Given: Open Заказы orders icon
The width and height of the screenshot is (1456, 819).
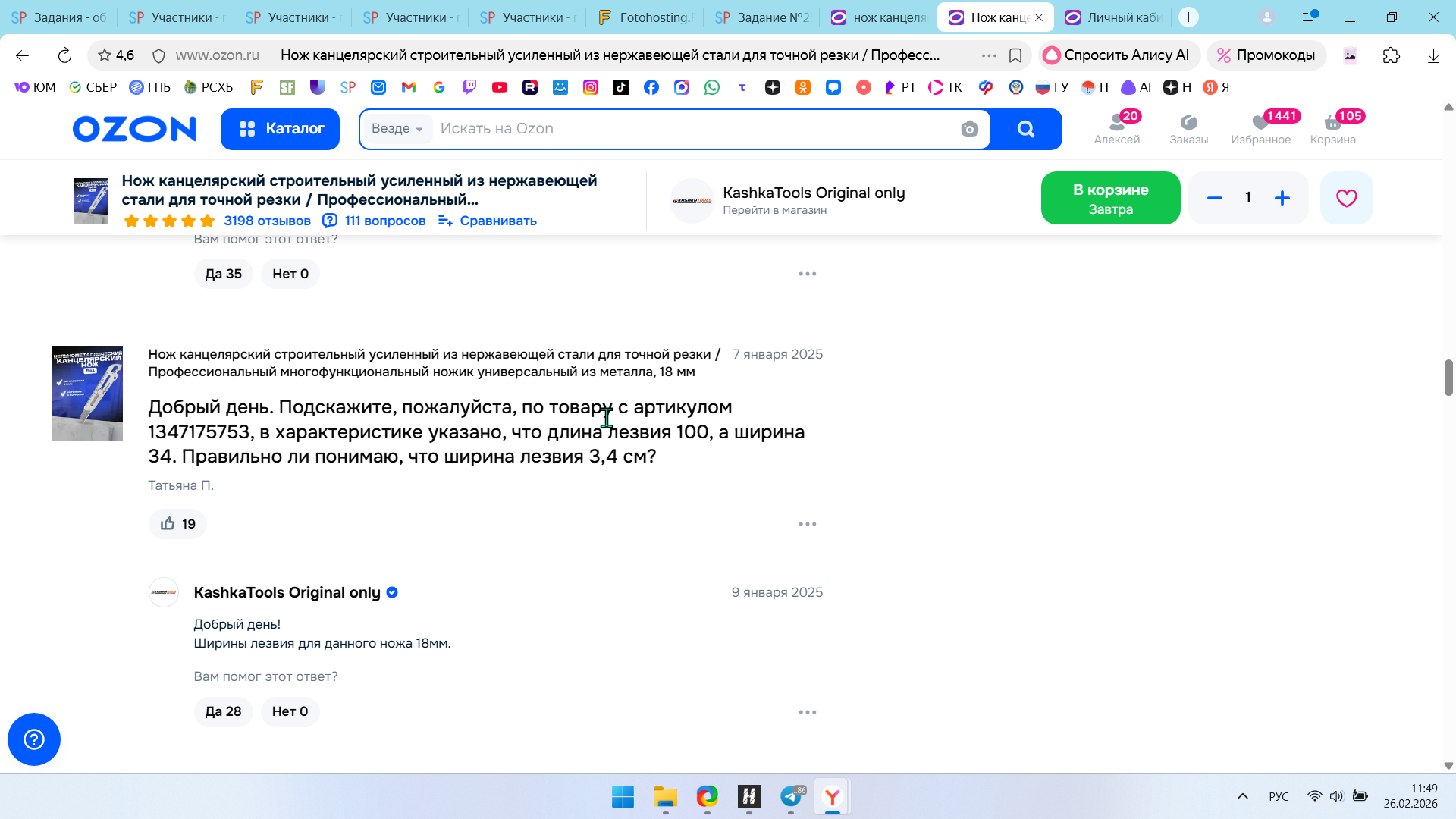Looking at the screenshot, I should pyautogui.click(x=1188, y=128).
